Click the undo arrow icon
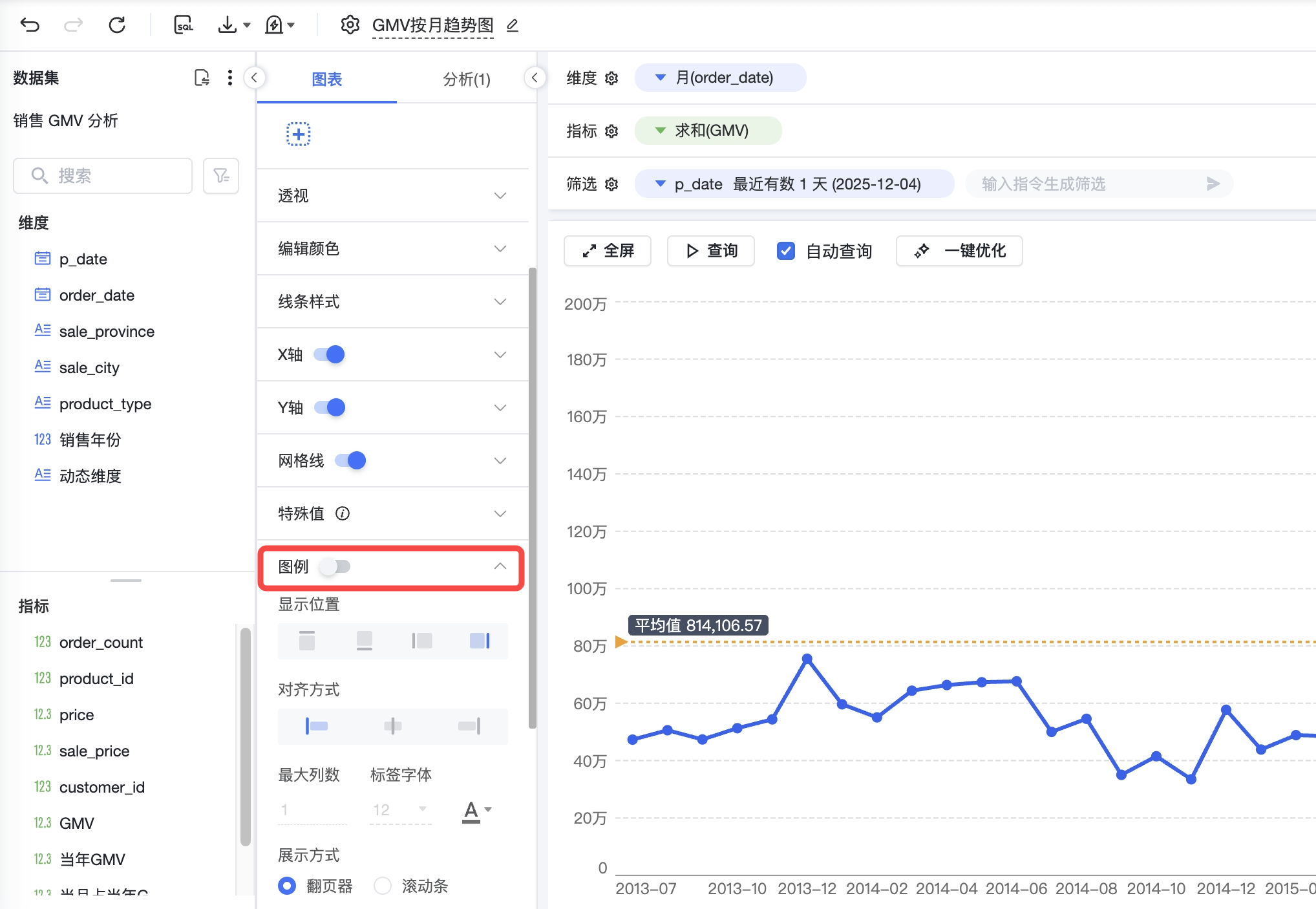 pos(30,25)
